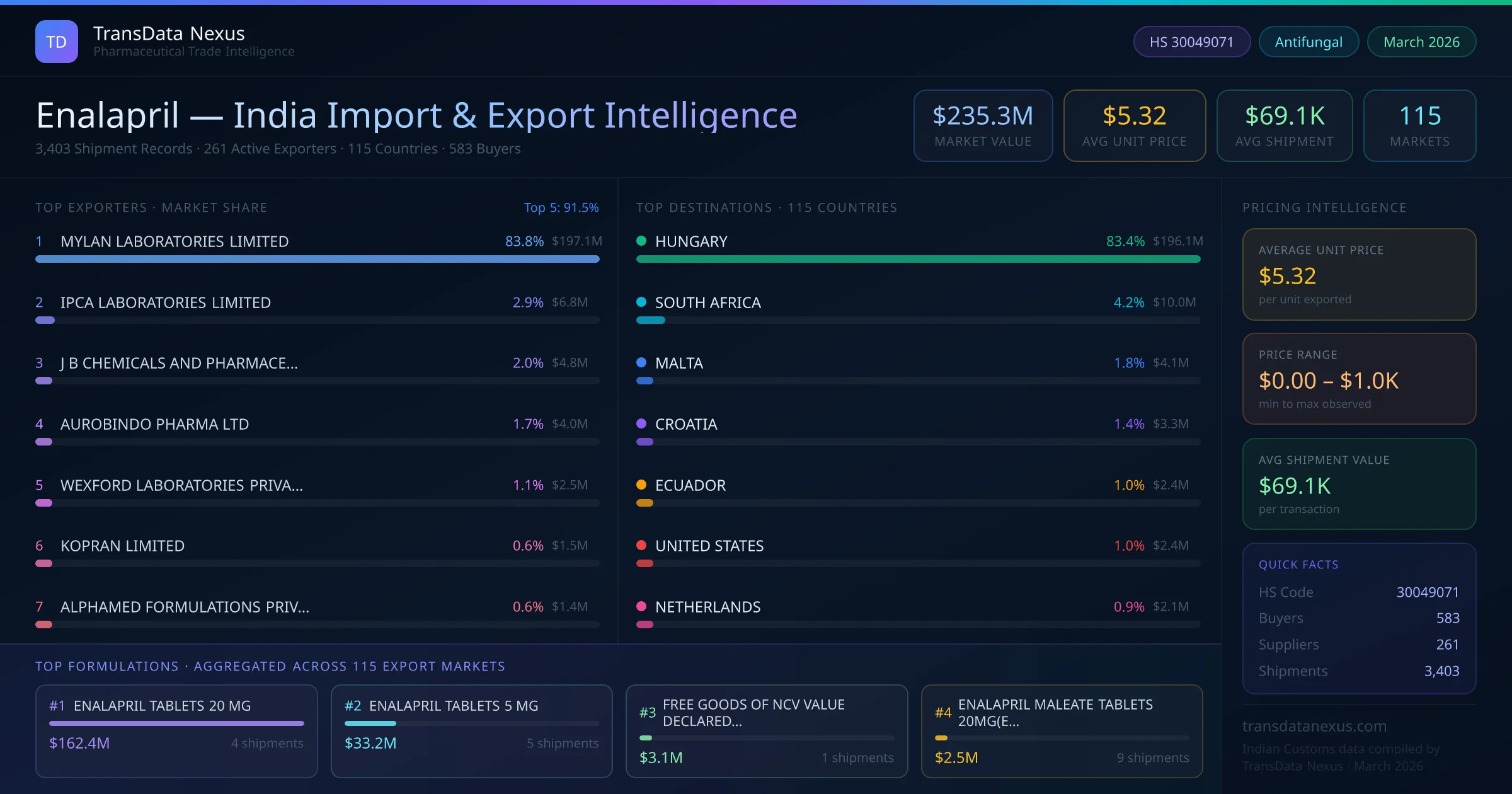Click the TD logo icon
1512x794 pixels.
tap(57, 41)
